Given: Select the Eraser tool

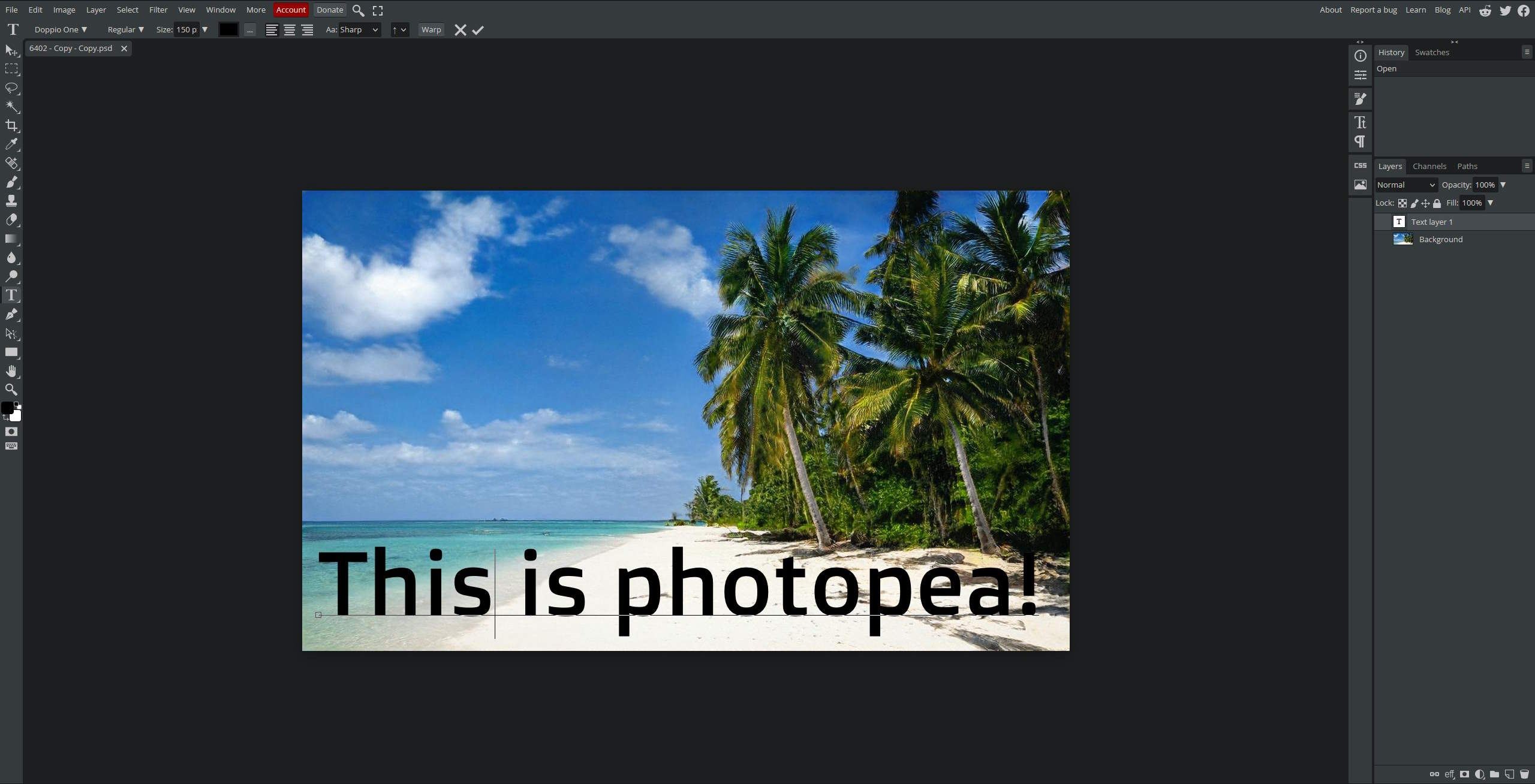Looking at the screenshot, I should 11,219.
